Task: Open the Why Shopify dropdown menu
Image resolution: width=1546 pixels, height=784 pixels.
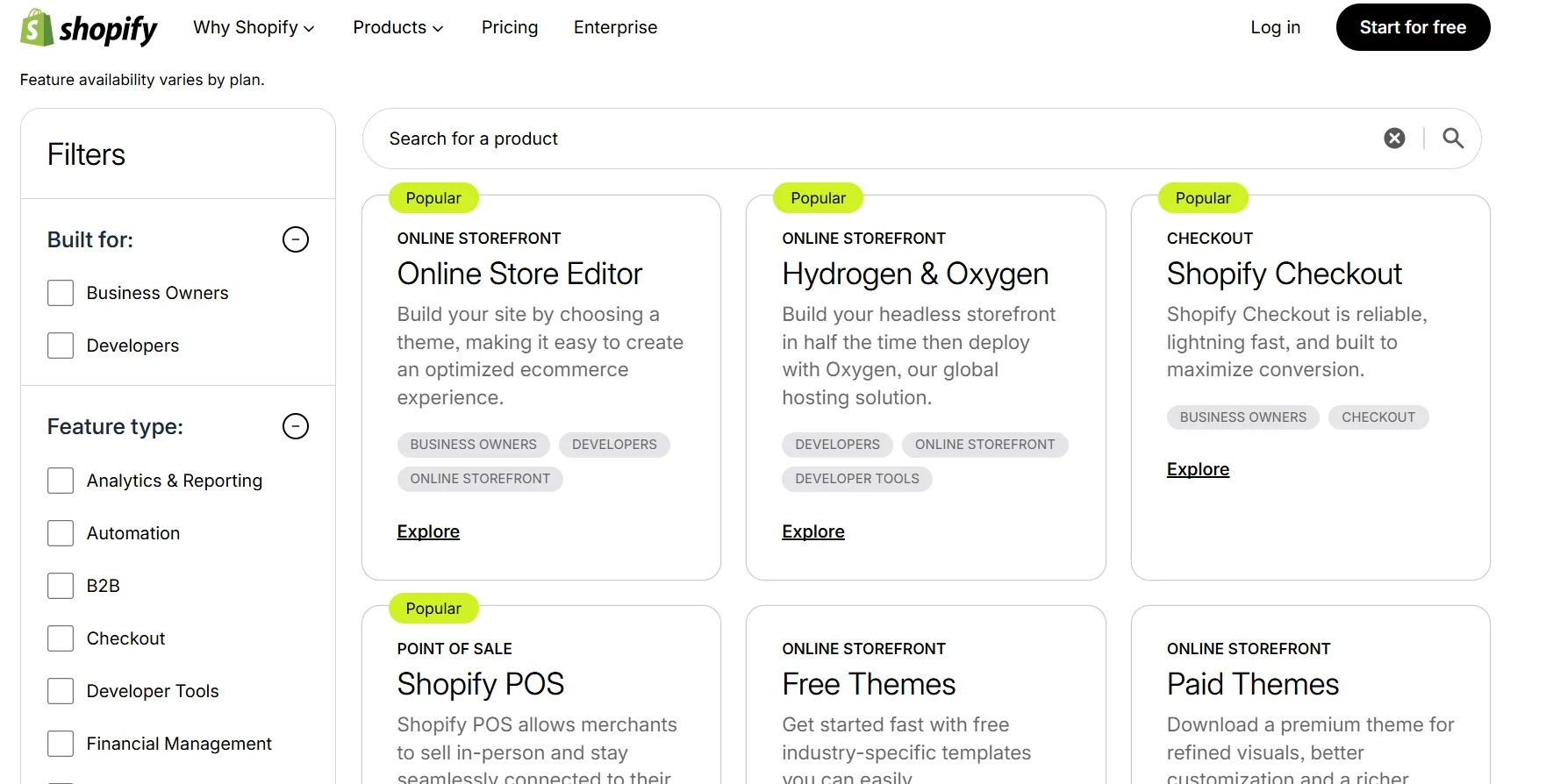Action: (254, 28)
